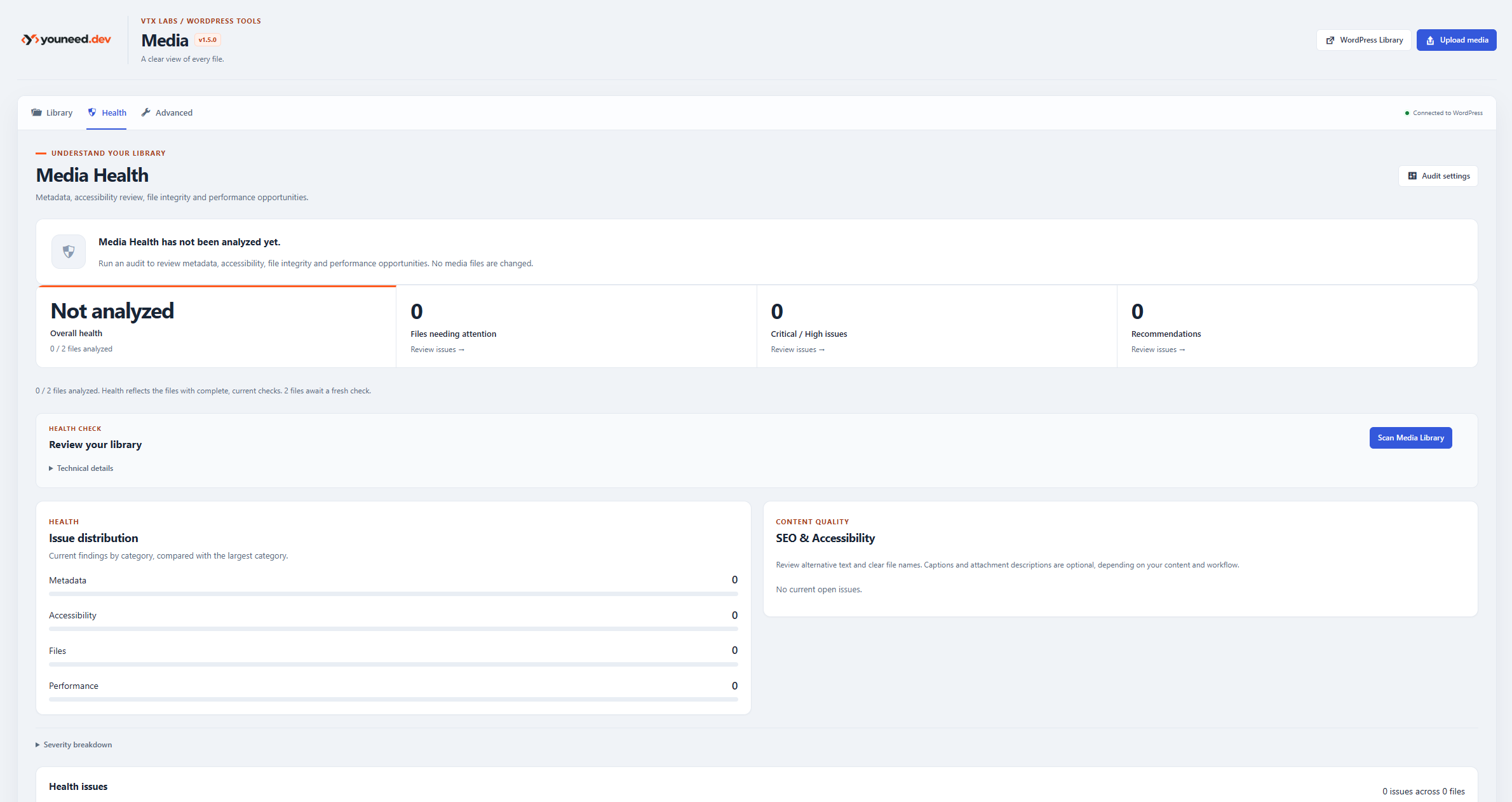The height and width of the screenshot is (802, 1512).
Task: Click the Advanced tab wrench icon
Action: pos(146,112)
